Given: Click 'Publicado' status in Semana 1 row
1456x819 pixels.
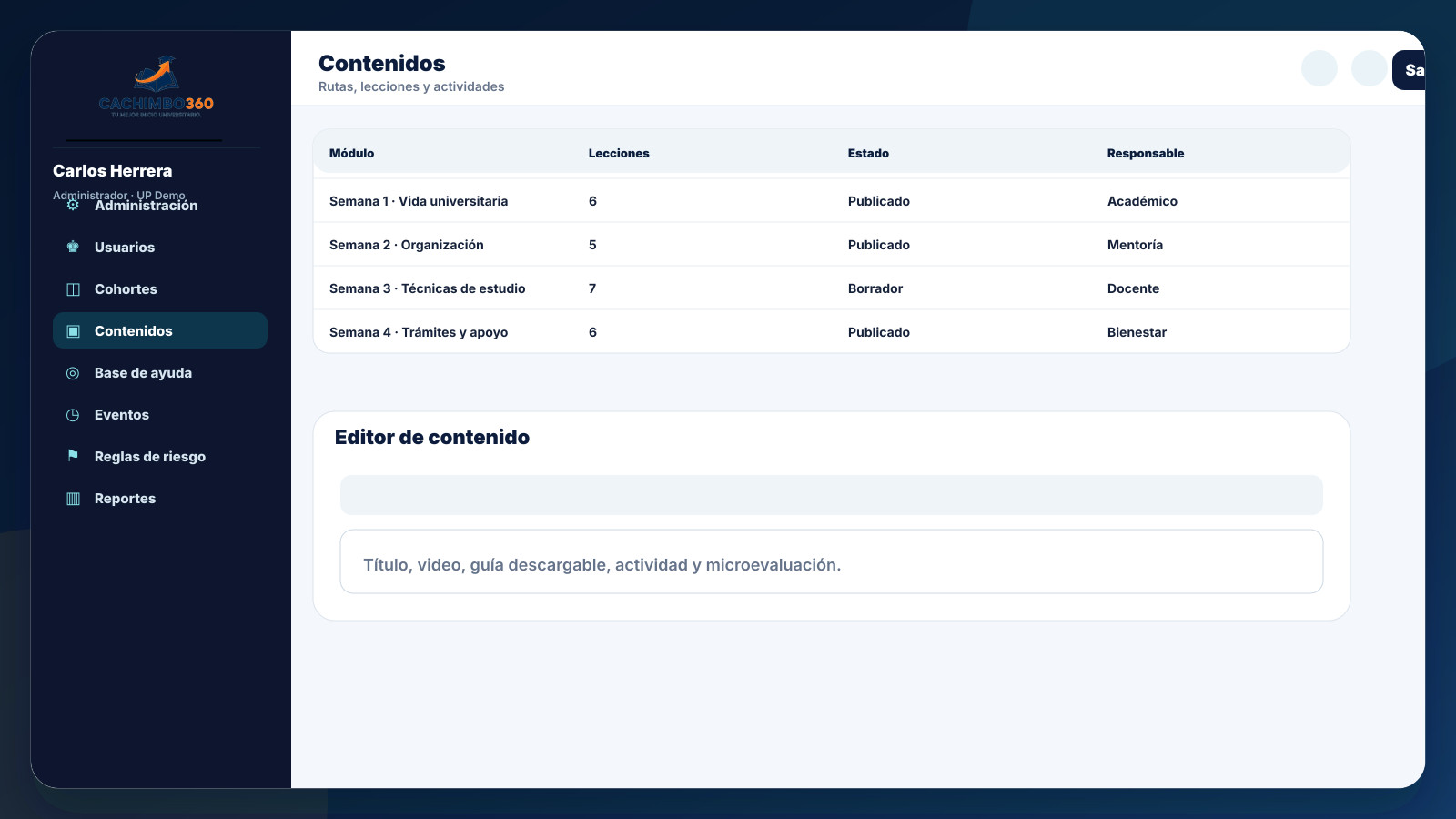Looking at the screenshot, I should [879, 201].
